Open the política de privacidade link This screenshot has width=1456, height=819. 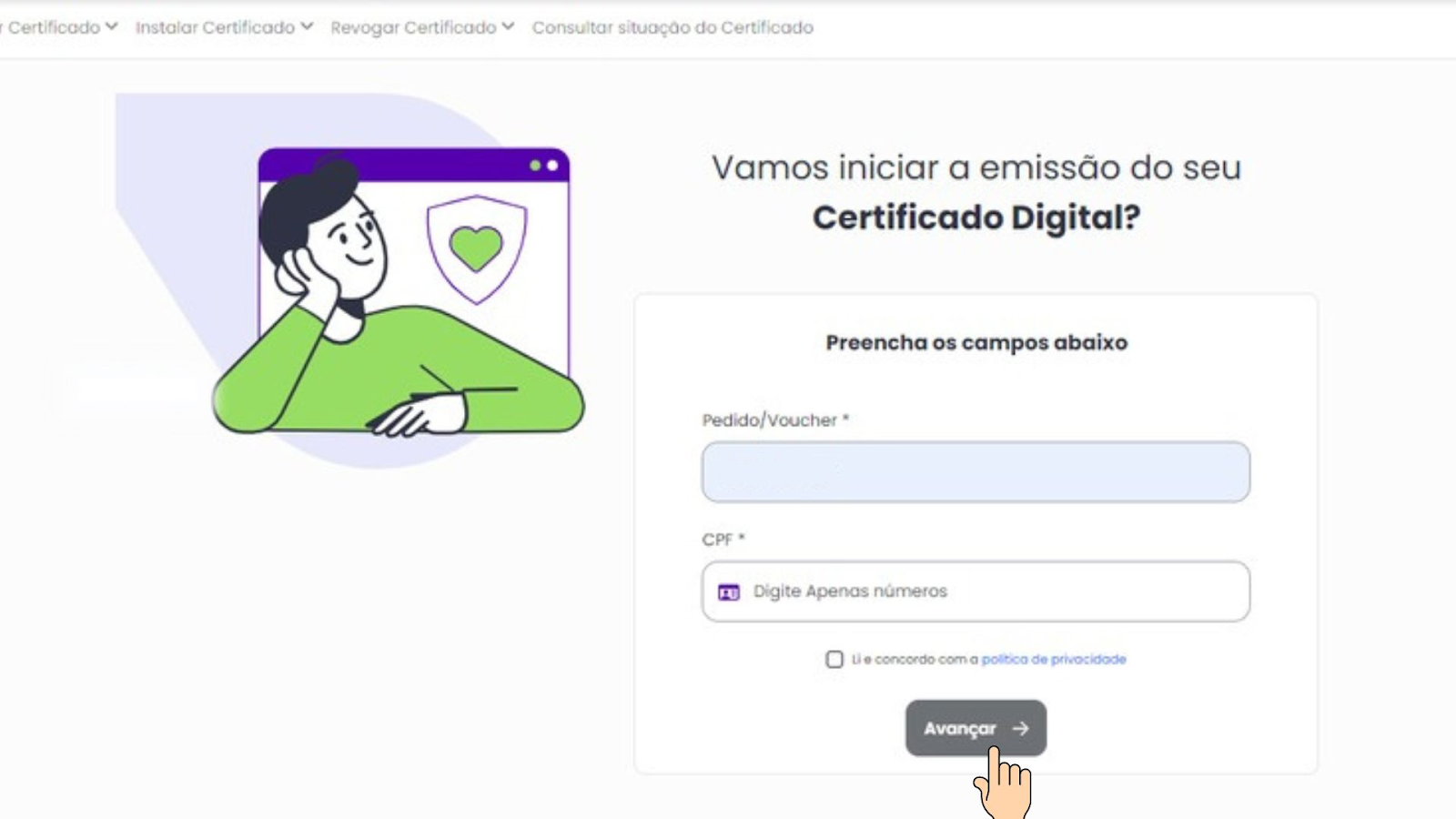click(x=1054, y=659)
